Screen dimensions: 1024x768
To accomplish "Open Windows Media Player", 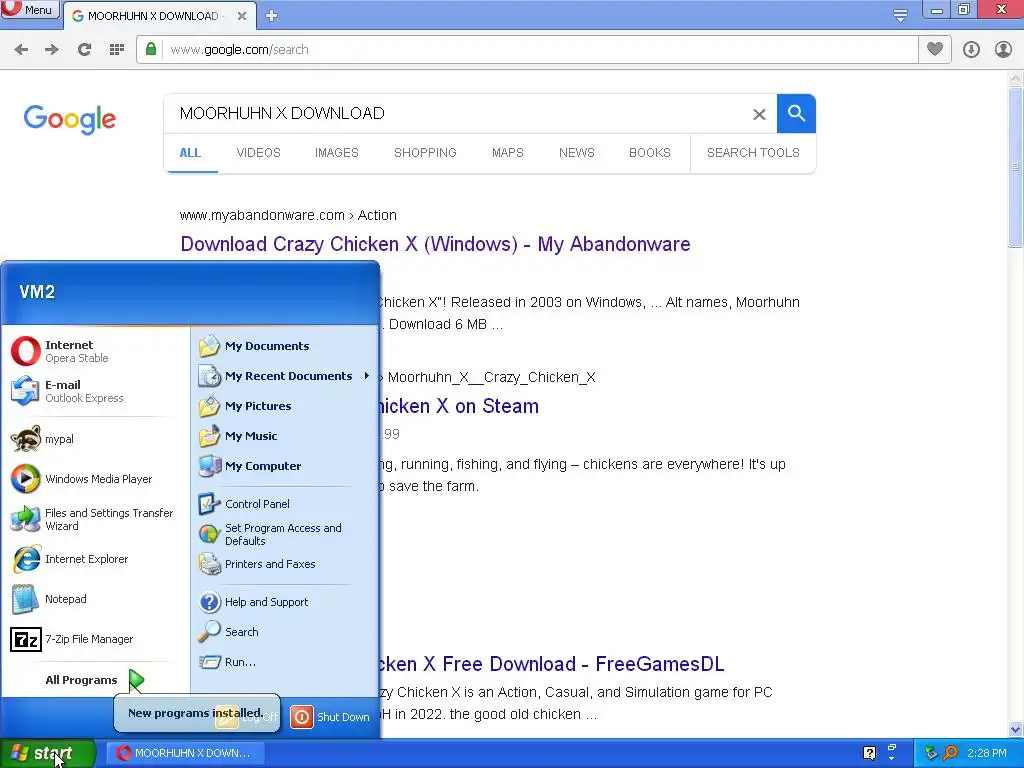I will coord(96,479).
